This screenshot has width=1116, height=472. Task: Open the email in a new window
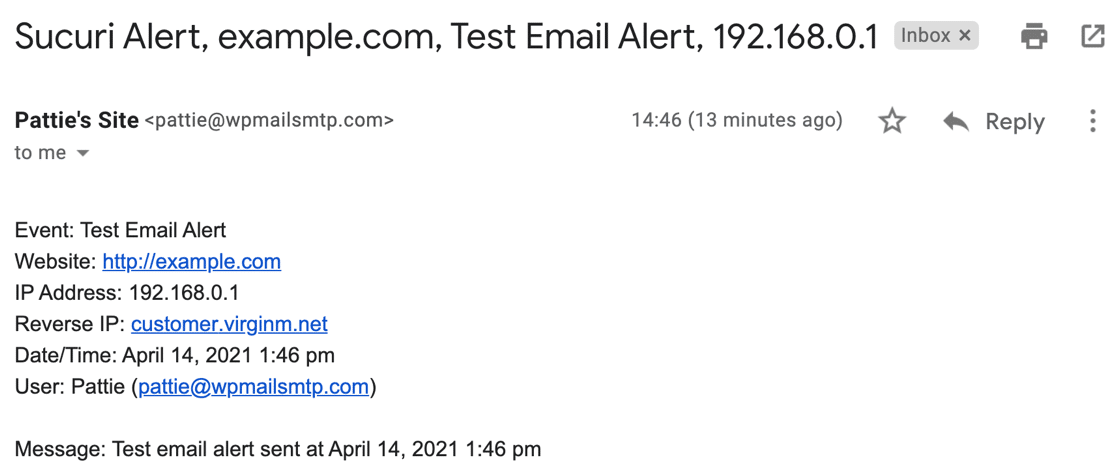click(x=1093, y=36)
